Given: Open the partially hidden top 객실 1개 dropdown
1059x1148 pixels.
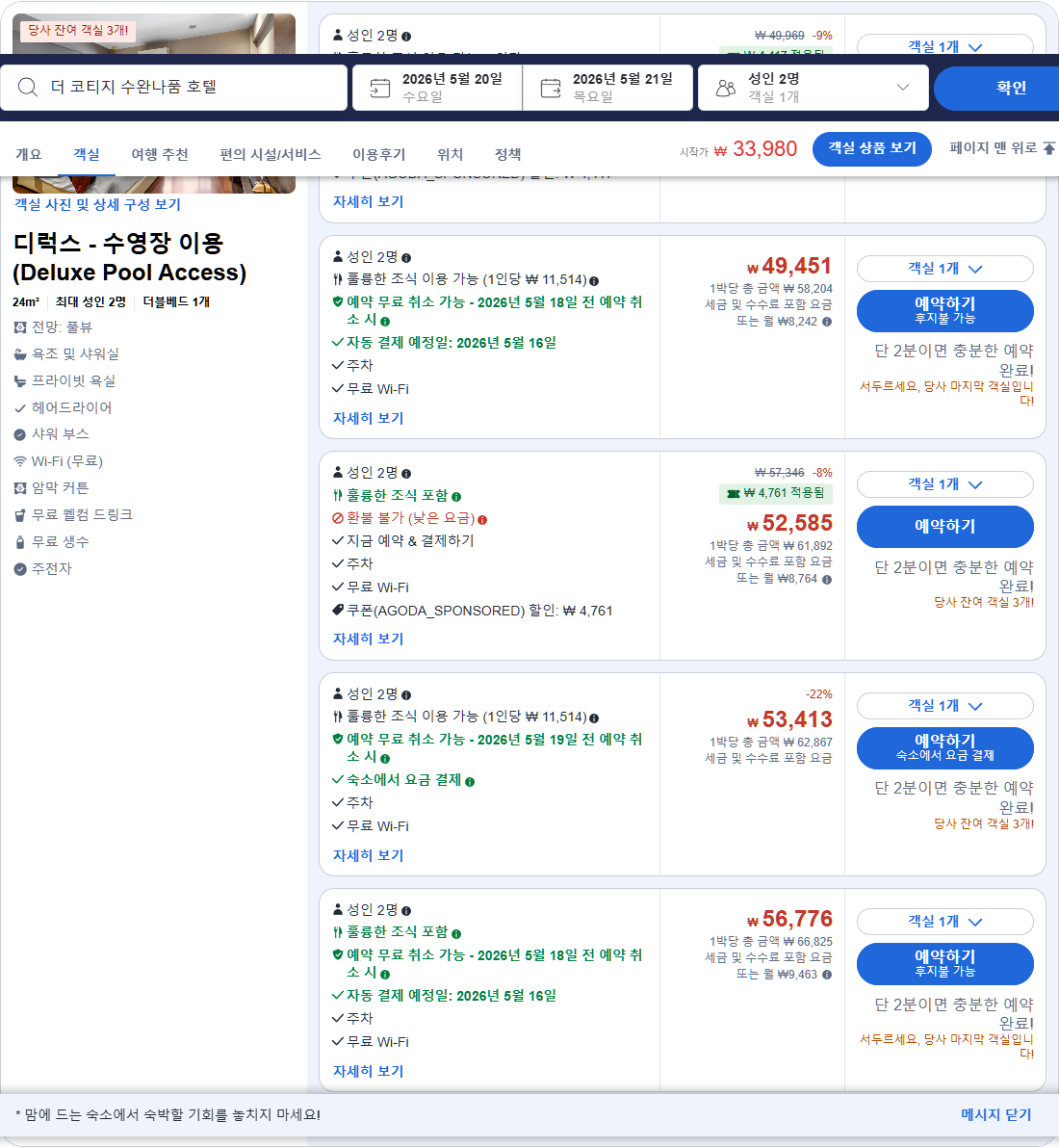Looking at the screenshot, I should (x=944, y=44).
